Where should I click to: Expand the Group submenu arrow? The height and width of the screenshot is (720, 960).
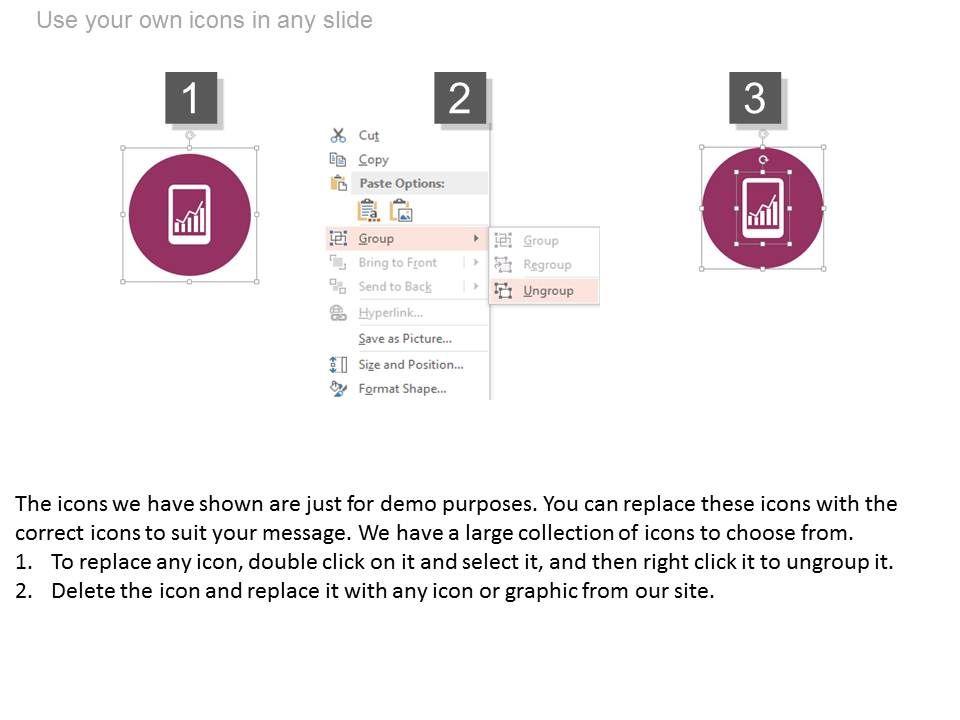(476, 238)
